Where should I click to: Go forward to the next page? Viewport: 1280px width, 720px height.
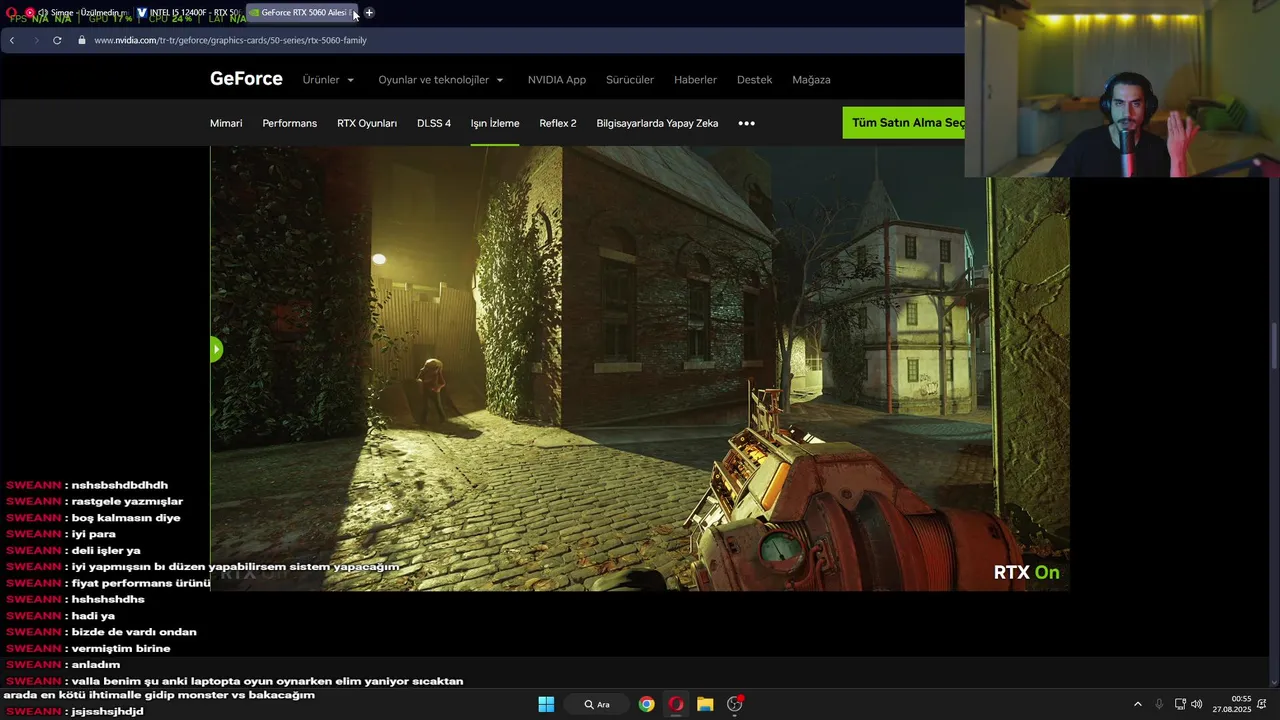36,40
